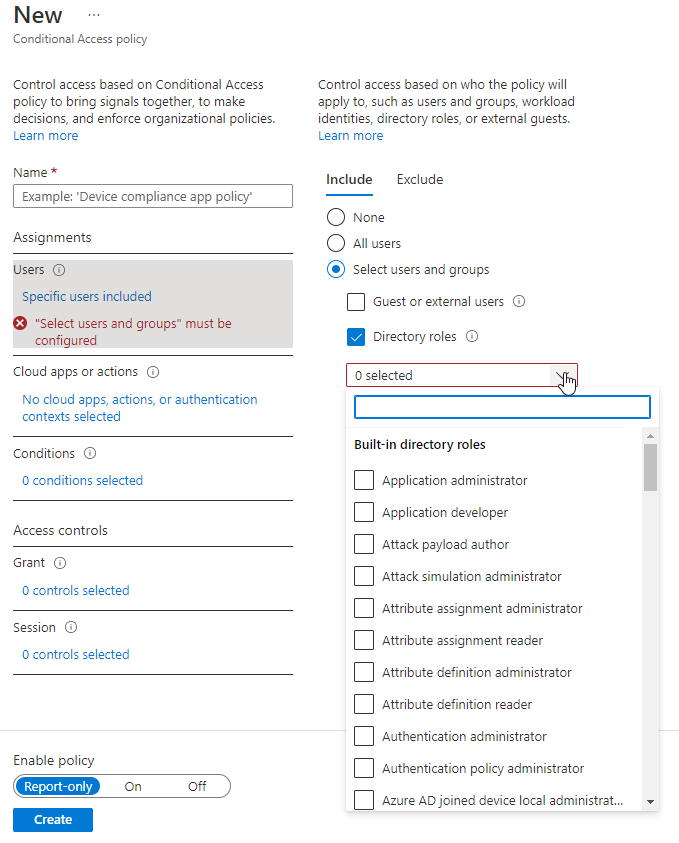Click the Conditions info icon

click(90, 454)
